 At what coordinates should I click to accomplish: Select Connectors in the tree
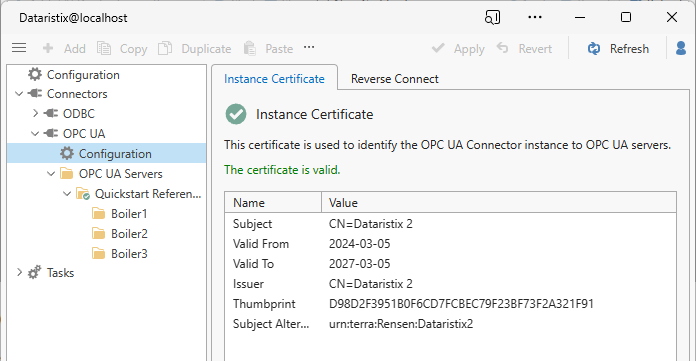[77, 94]
